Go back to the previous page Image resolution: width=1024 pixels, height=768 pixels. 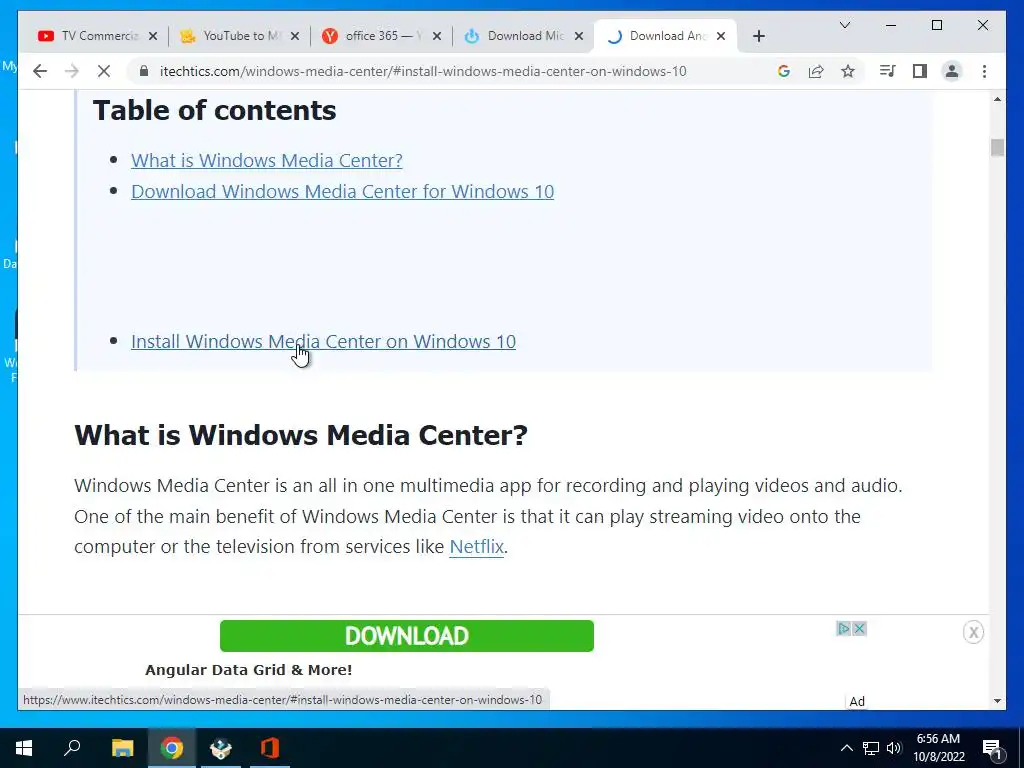click(x=40, y=71)
